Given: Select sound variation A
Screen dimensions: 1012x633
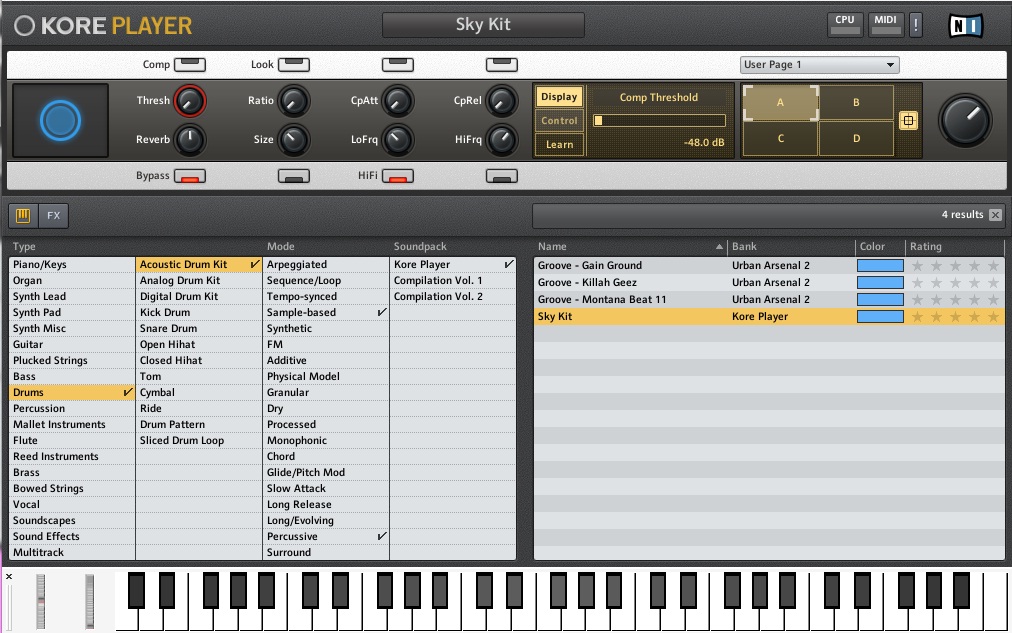Looking at the screenshot, I should [780, 103].
